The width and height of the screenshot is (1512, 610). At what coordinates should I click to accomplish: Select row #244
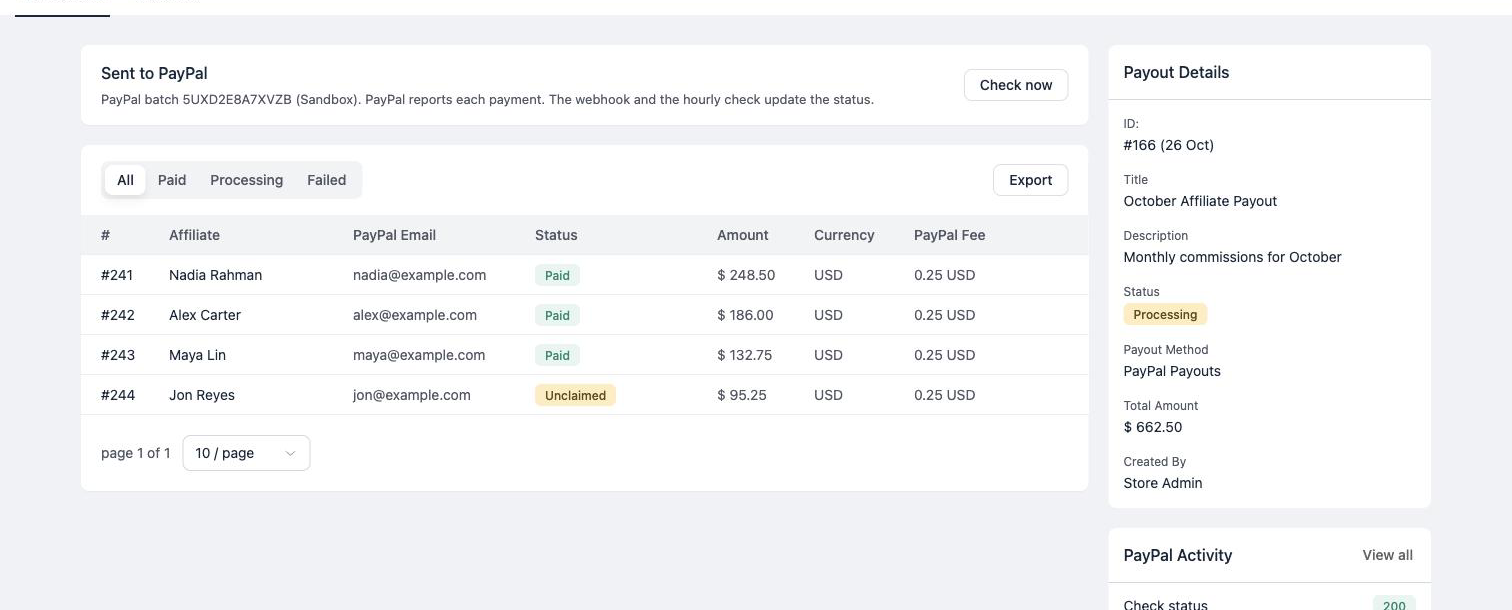click(584, 395)
